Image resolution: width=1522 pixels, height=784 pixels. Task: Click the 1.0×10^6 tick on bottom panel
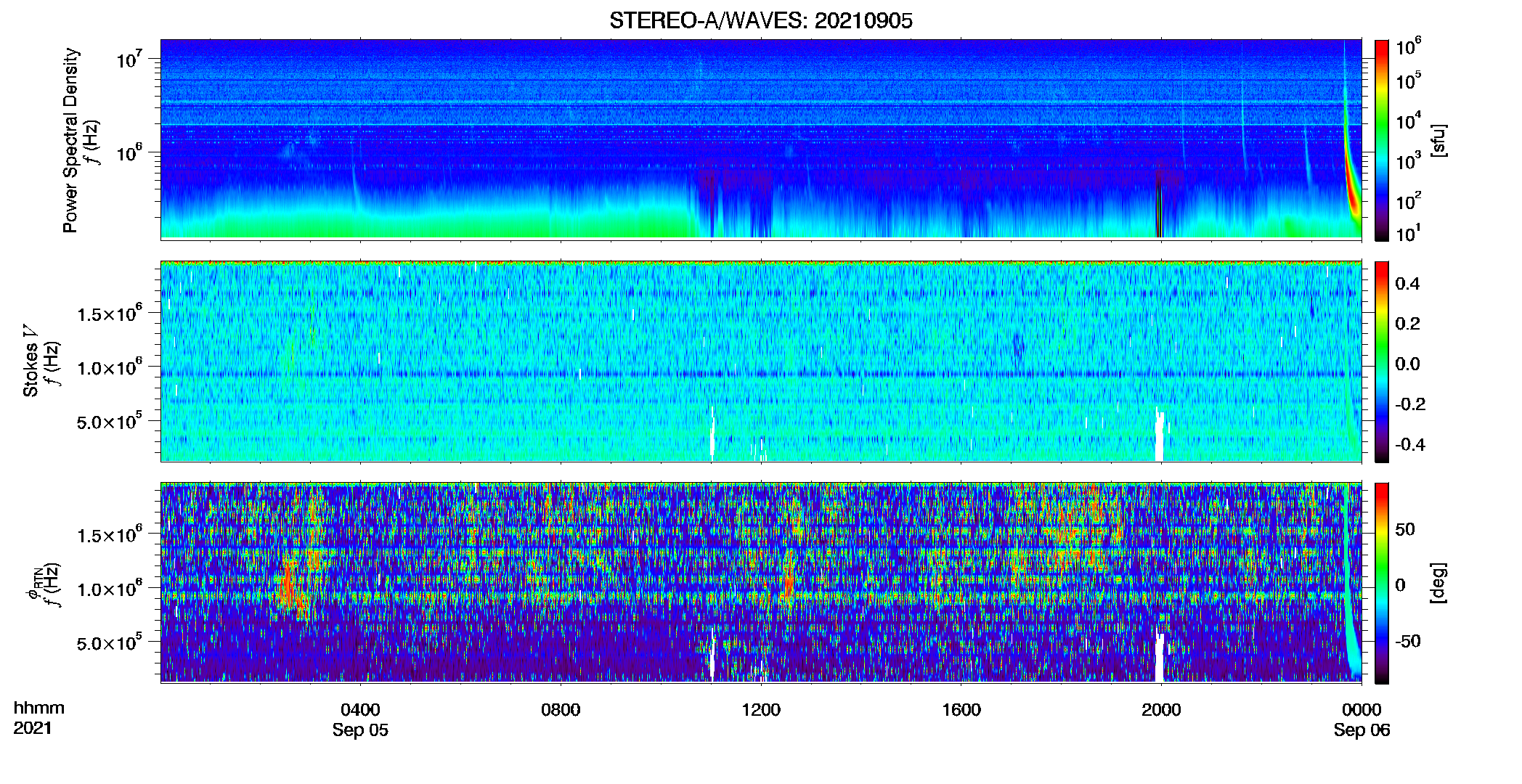pos(110,589)
